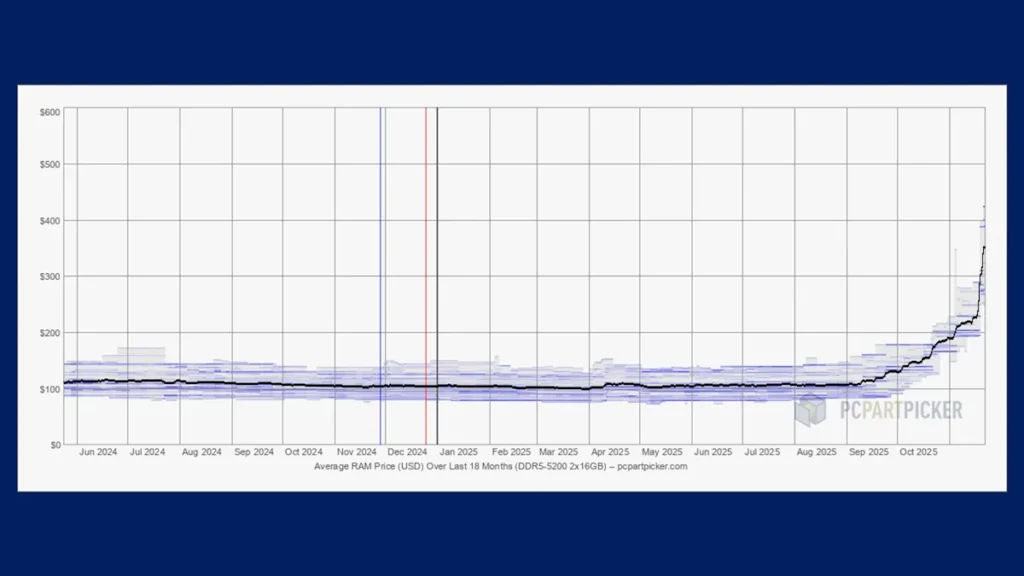
Task: Select the Jan 2025 x-axis label
Action: 458,453
